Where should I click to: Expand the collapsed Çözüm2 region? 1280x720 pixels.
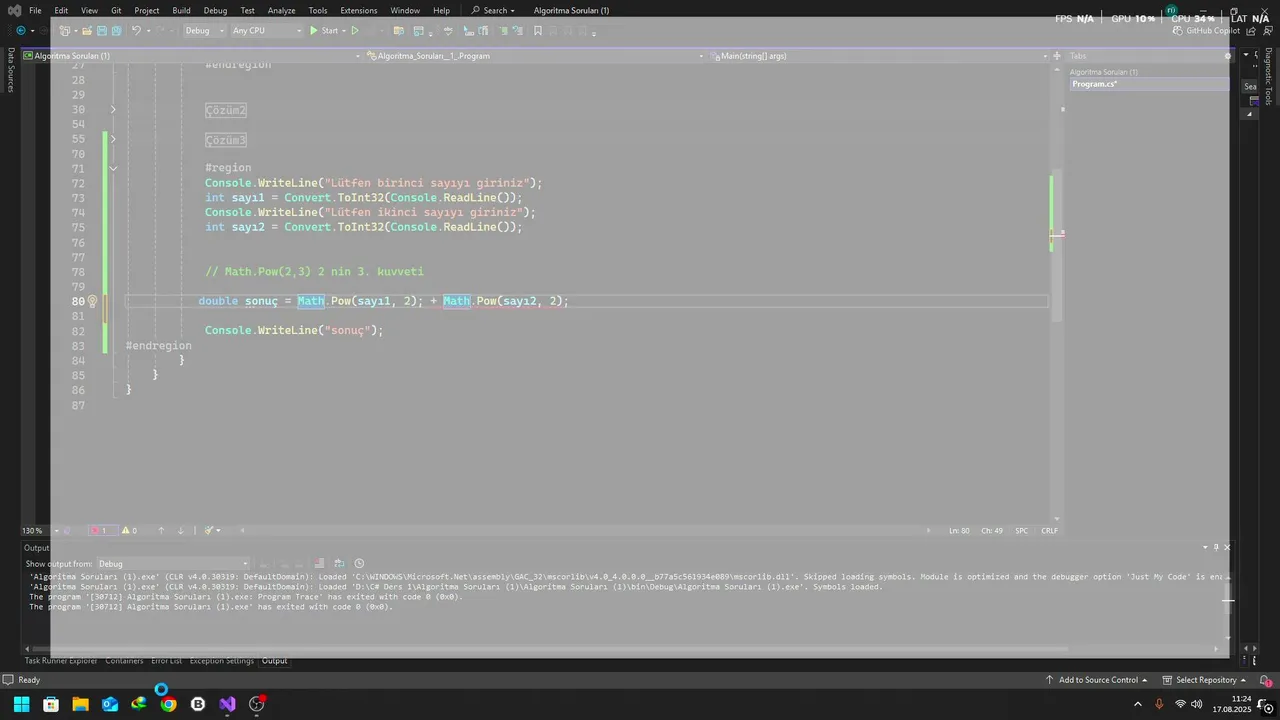pos(113,110)
